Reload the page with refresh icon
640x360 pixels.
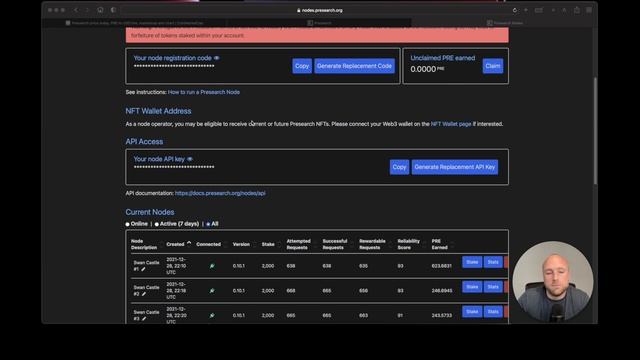coord(515,10)
